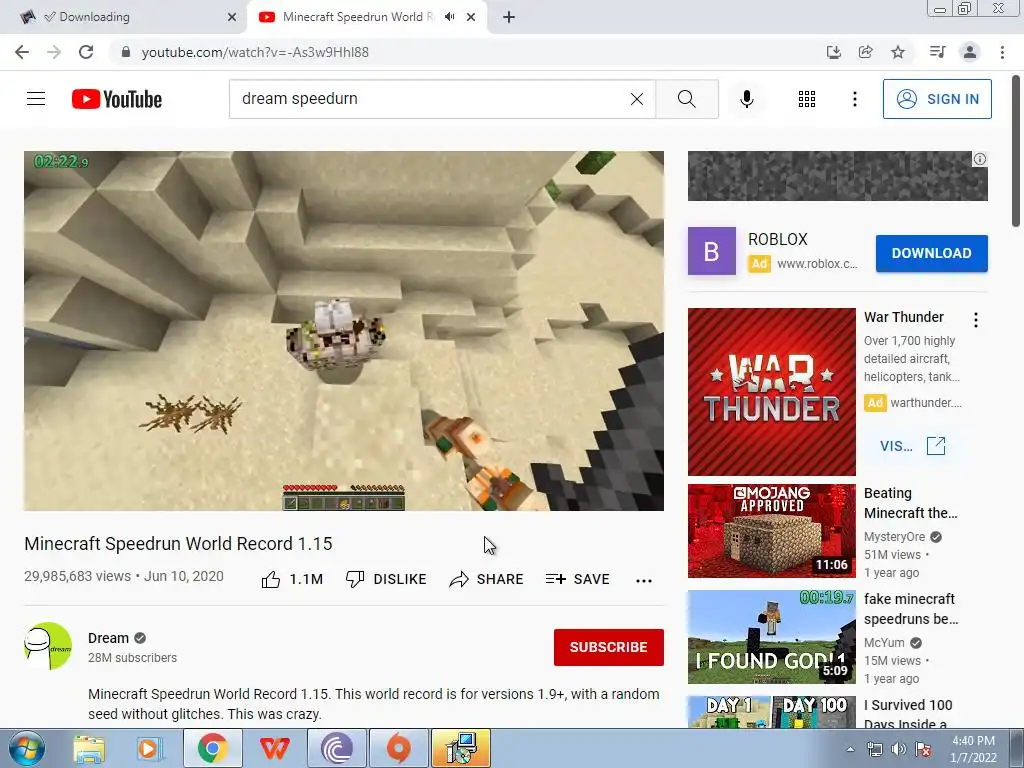Click the SIGN IN button

(x=937, y=99)
